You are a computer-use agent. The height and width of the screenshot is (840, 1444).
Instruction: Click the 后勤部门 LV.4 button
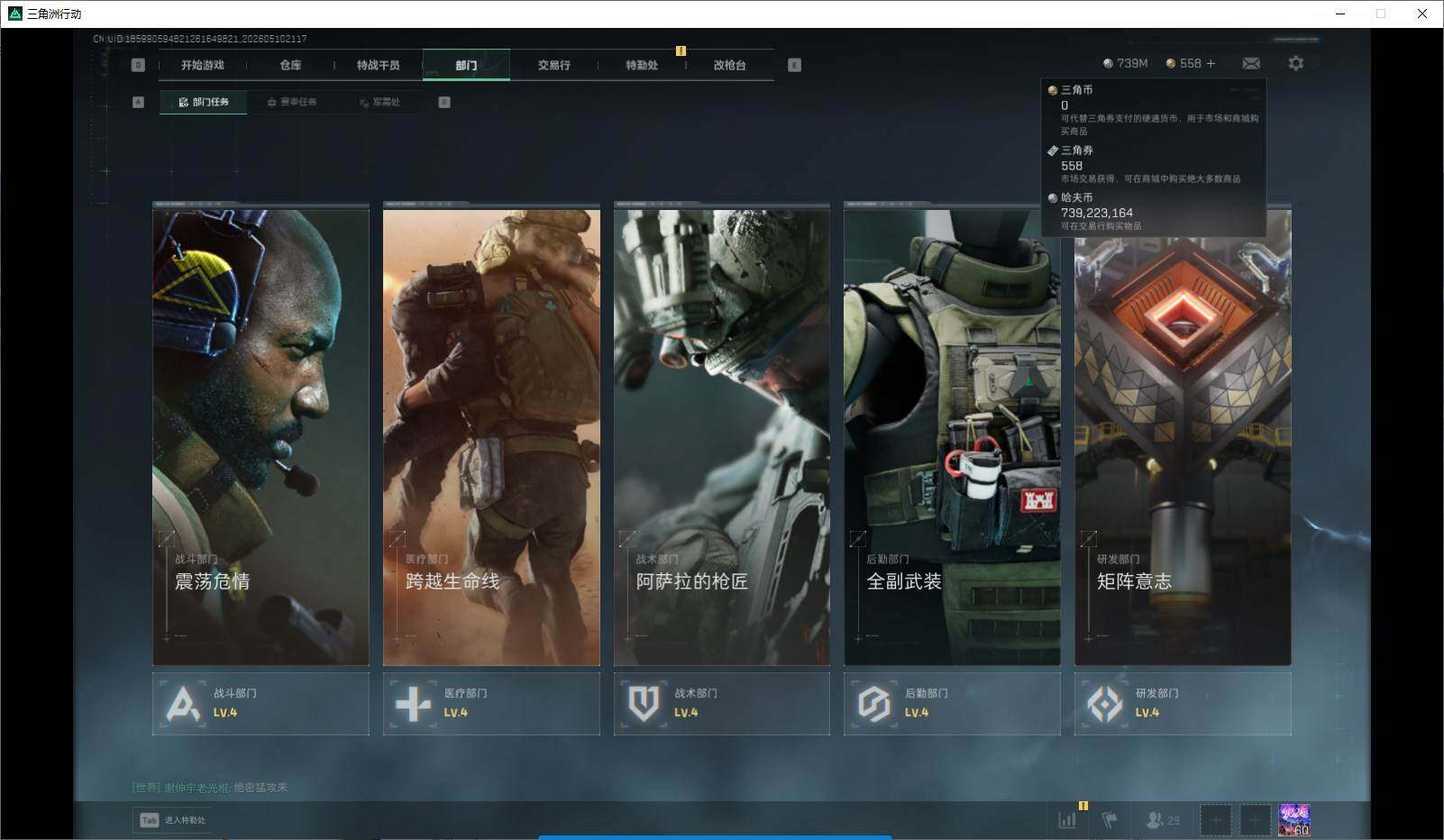[x=952, y=704]
